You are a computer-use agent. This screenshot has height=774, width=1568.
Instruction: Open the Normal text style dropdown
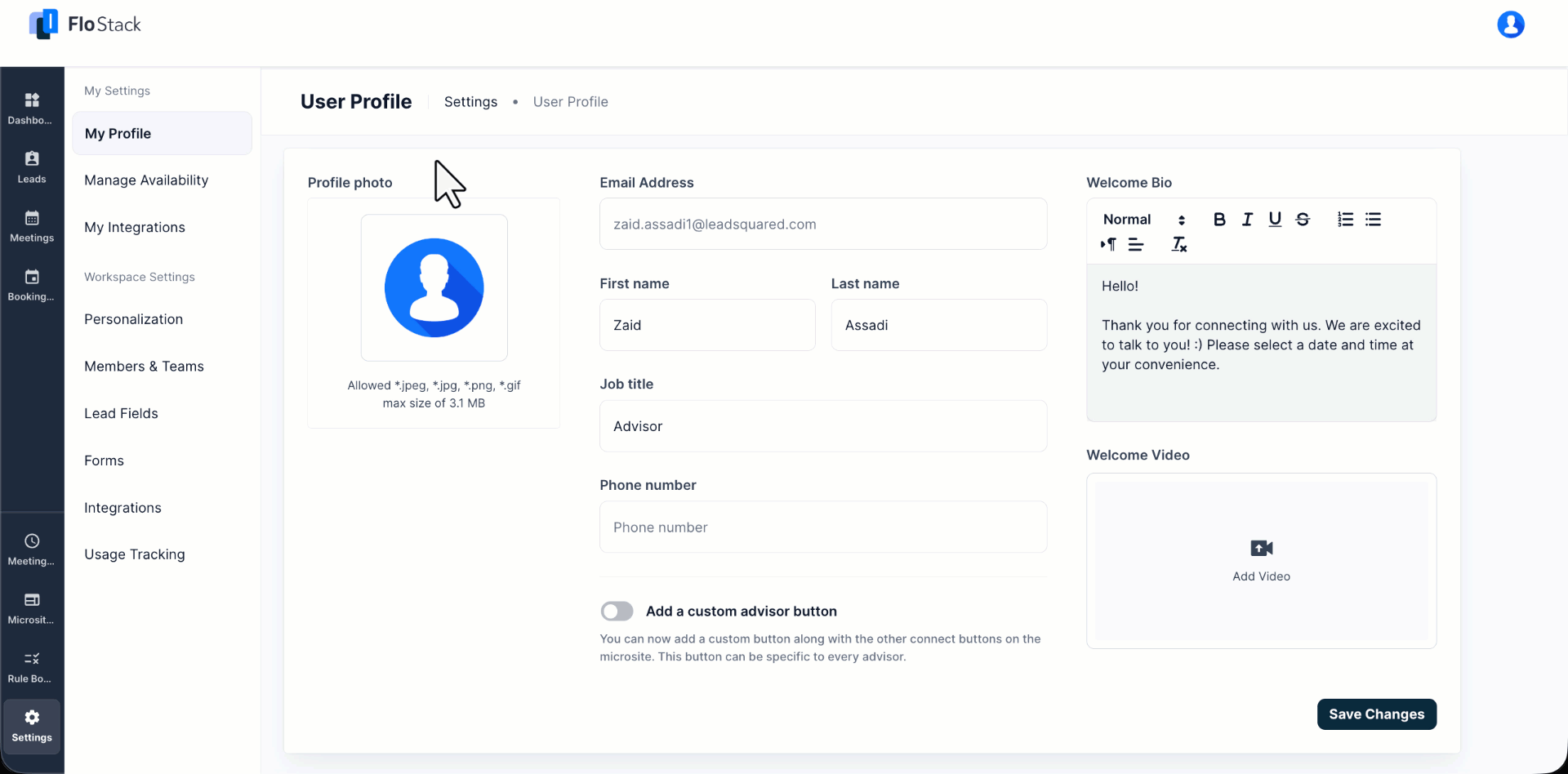[1143, 219]
